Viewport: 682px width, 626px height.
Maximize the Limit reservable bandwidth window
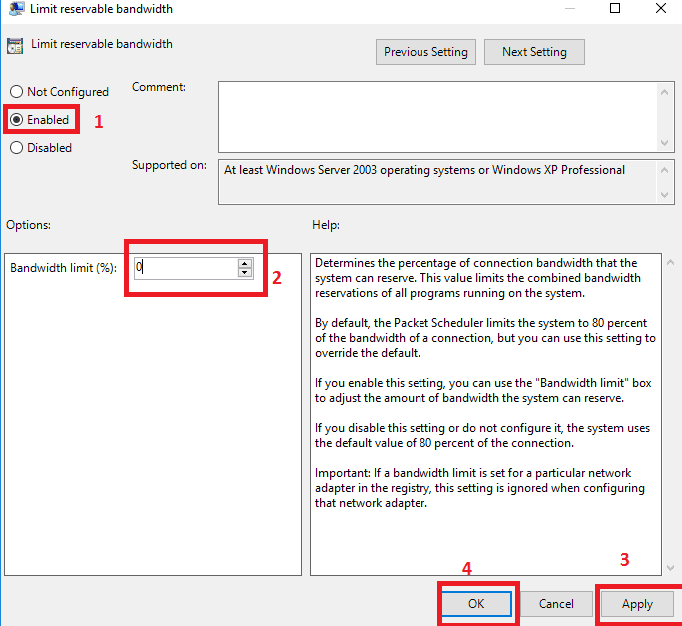click(x=615, y=9)
